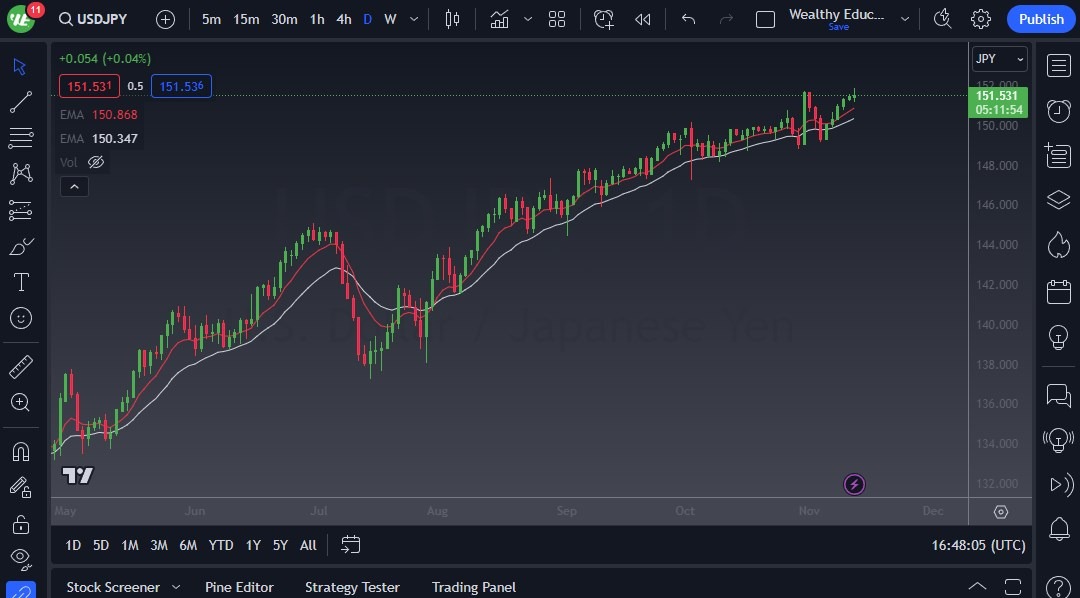Open the Pine Editor tab
The image size is (1080, 598).
[239, 587]
